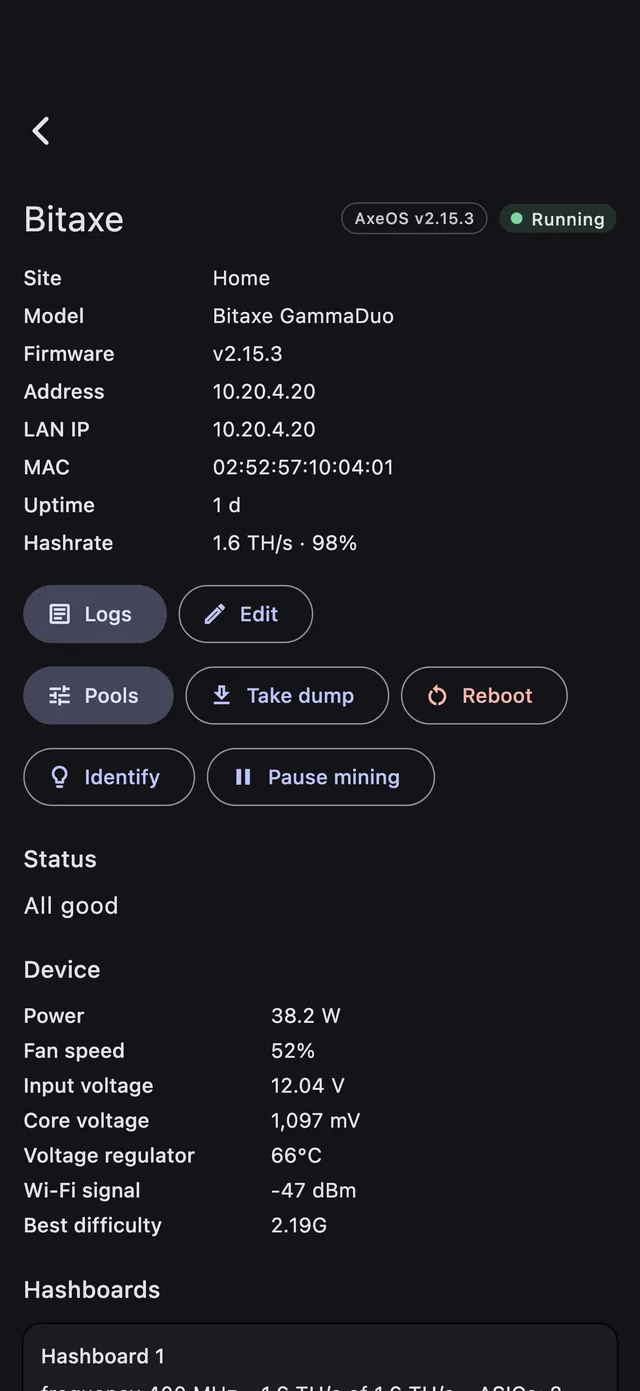Reboot the Bitaxe miner

(484, 696)
